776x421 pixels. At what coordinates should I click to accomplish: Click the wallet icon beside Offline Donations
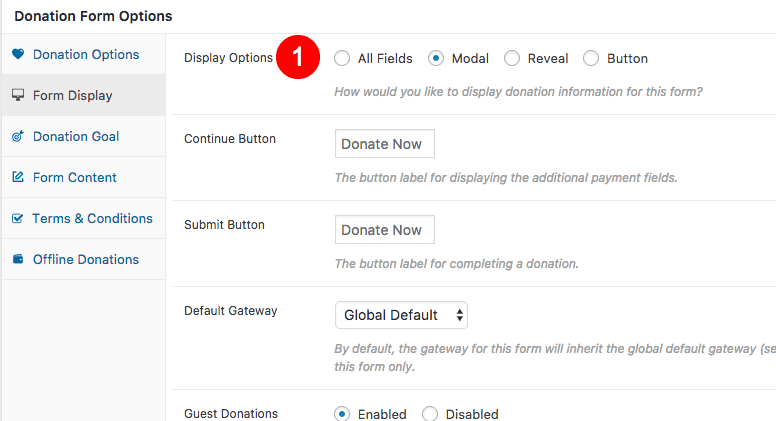18,259
